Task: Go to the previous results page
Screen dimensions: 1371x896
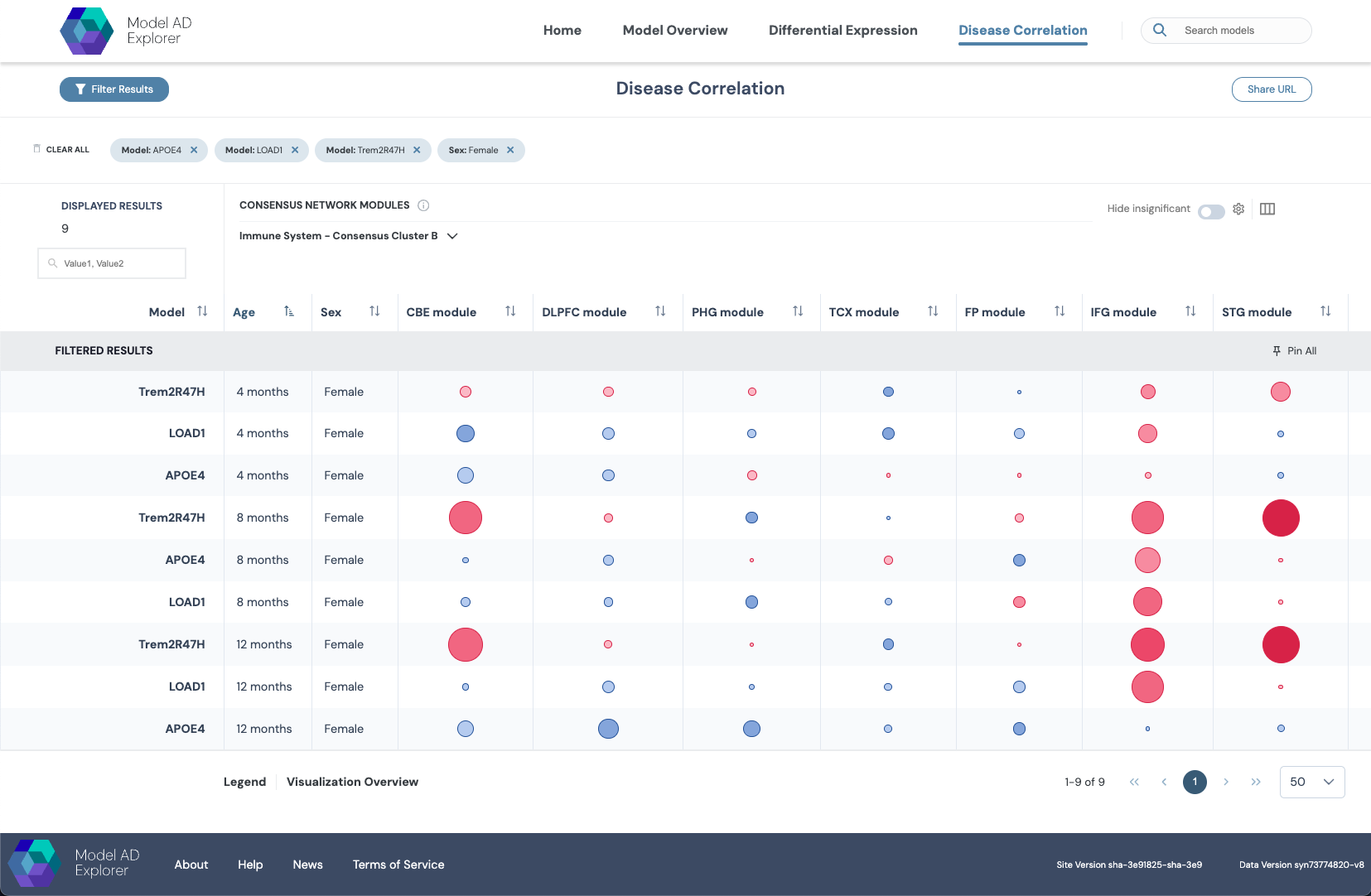Action: [1164, 782]
